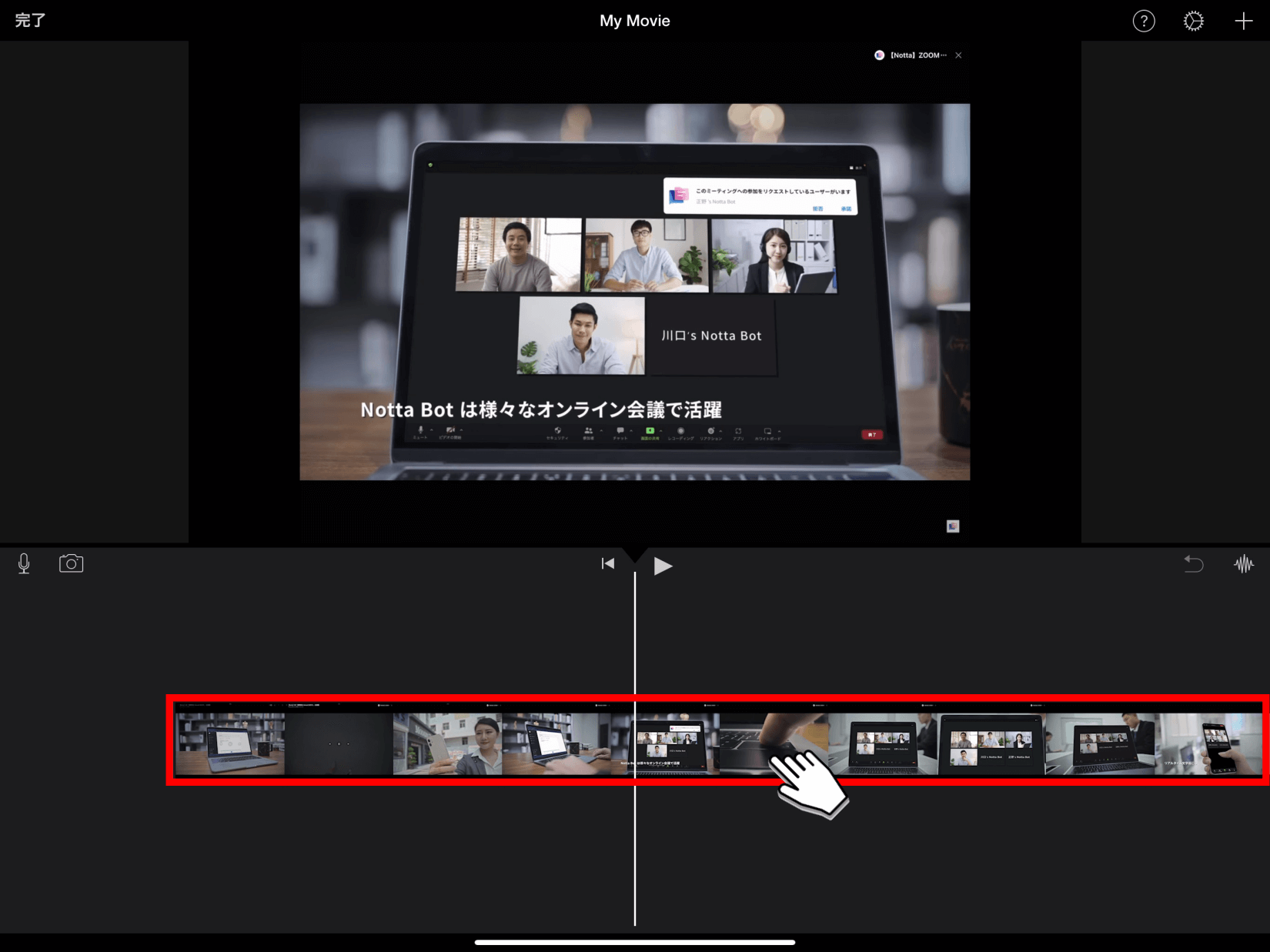Open the camera capture icon

pyautogui.click(x=71, y=563)
